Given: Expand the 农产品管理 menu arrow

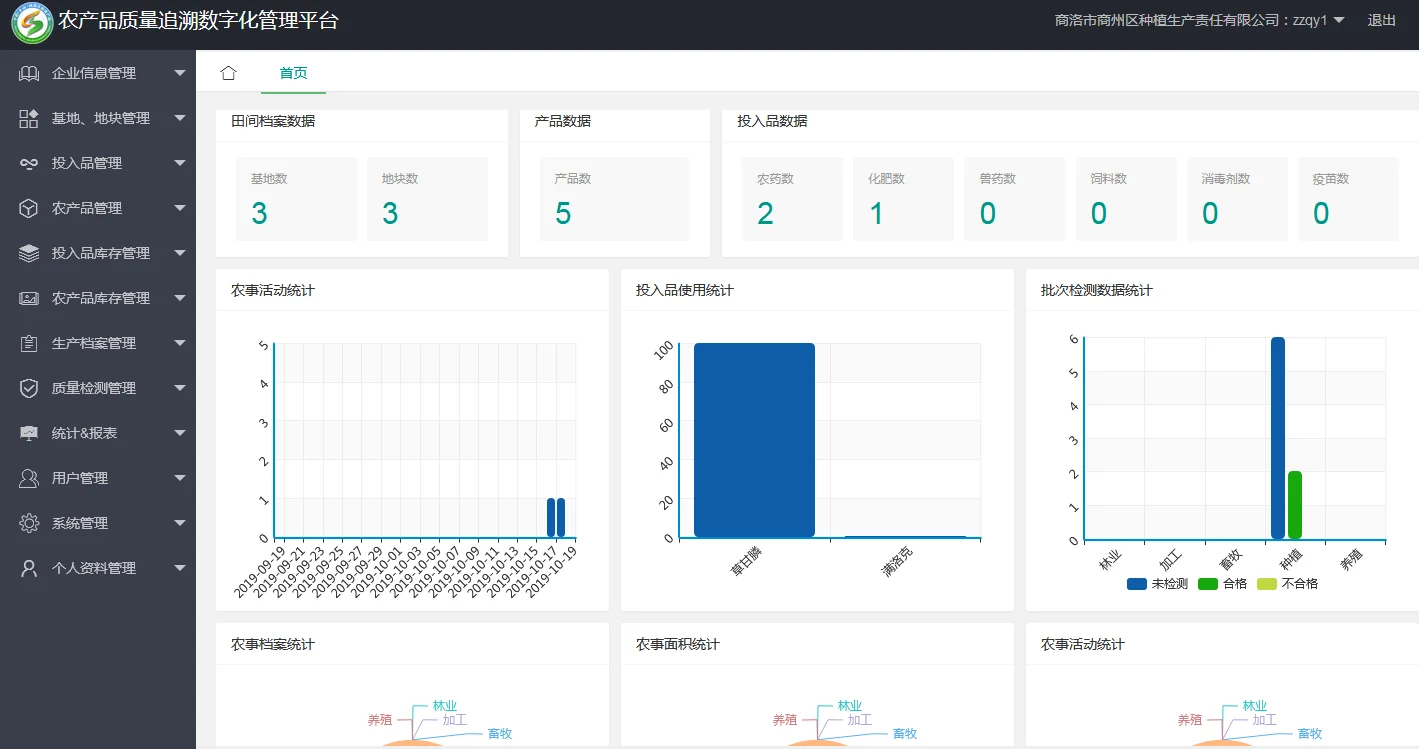Looking at the screenshot, I should coord(180,208).
